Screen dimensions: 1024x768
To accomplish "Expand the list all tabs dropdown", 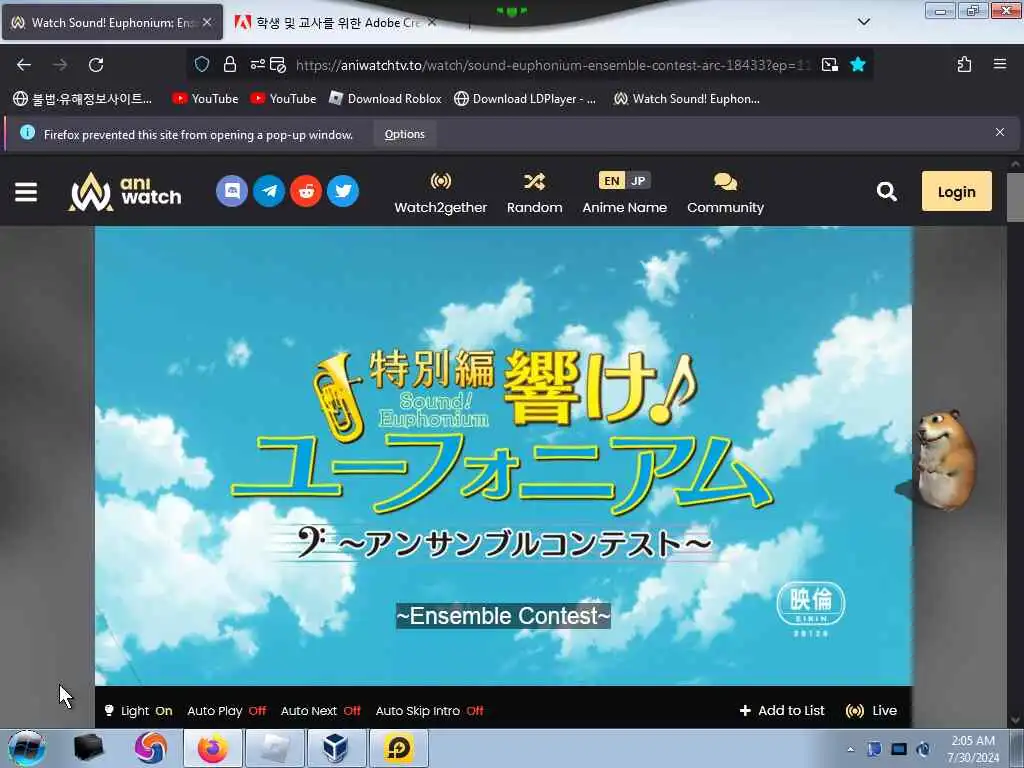I will 863,22.
